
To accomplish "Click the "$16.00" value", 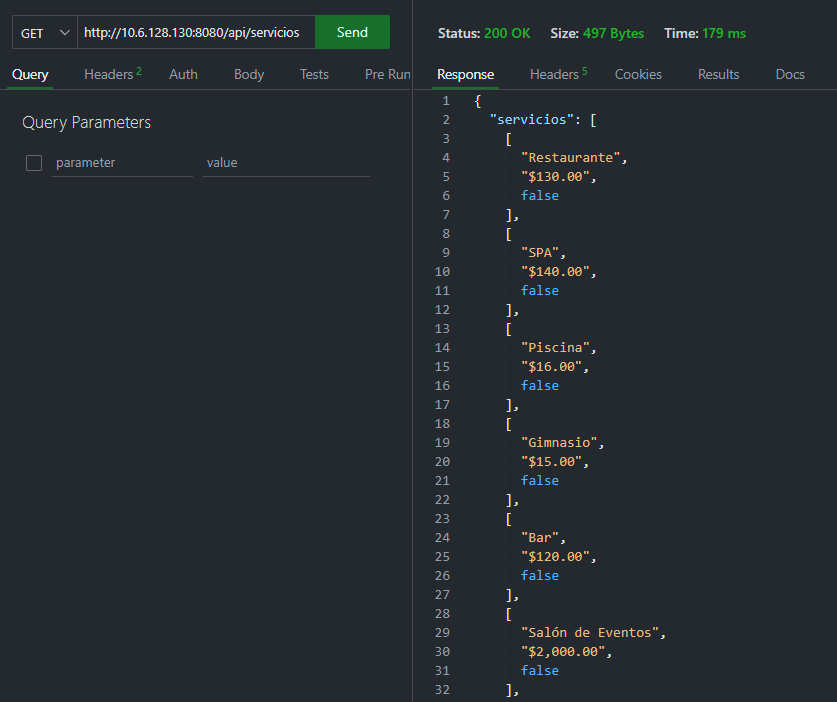I will tap(551, 367).
